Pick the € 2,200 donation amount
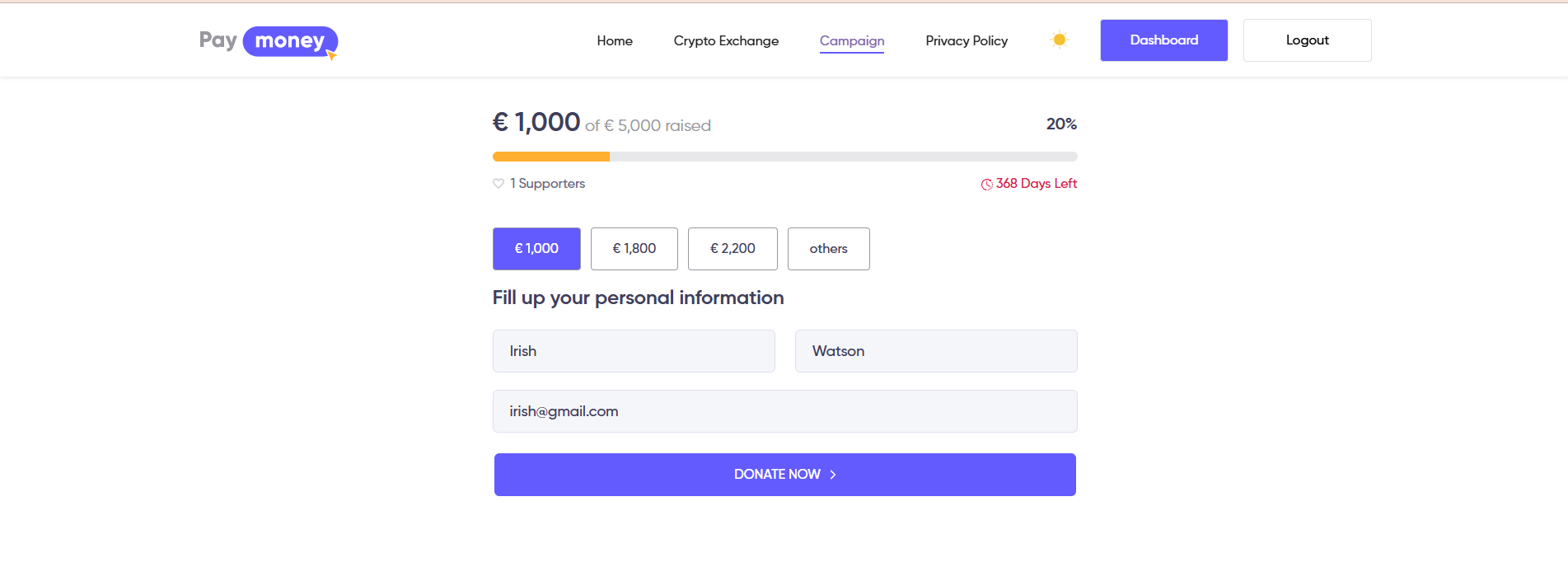Screen dimensions: 1568x567 pos(733,249)
